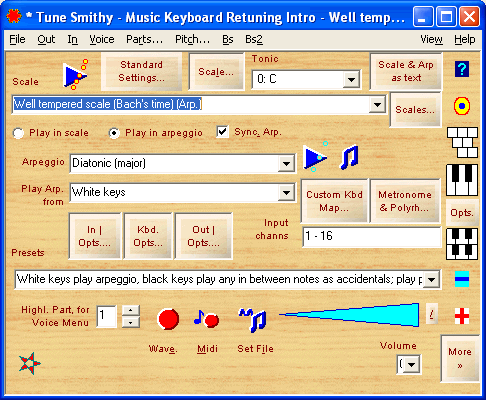Open the Metronome & Polyrh... button
This screenshot has width=486, height=400.
[x=405, y=201]
